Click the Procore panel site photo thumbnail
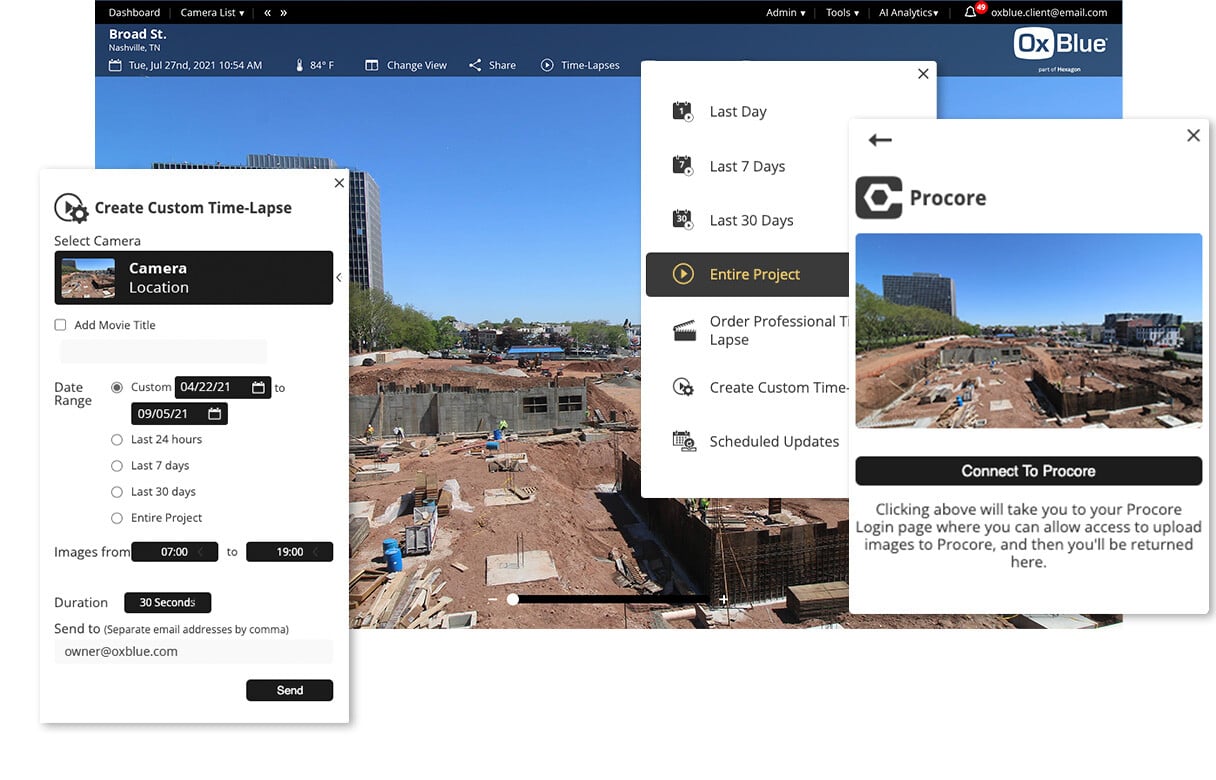The width and height of the screenshot is (1216, 780). [x=1029, y=331]
